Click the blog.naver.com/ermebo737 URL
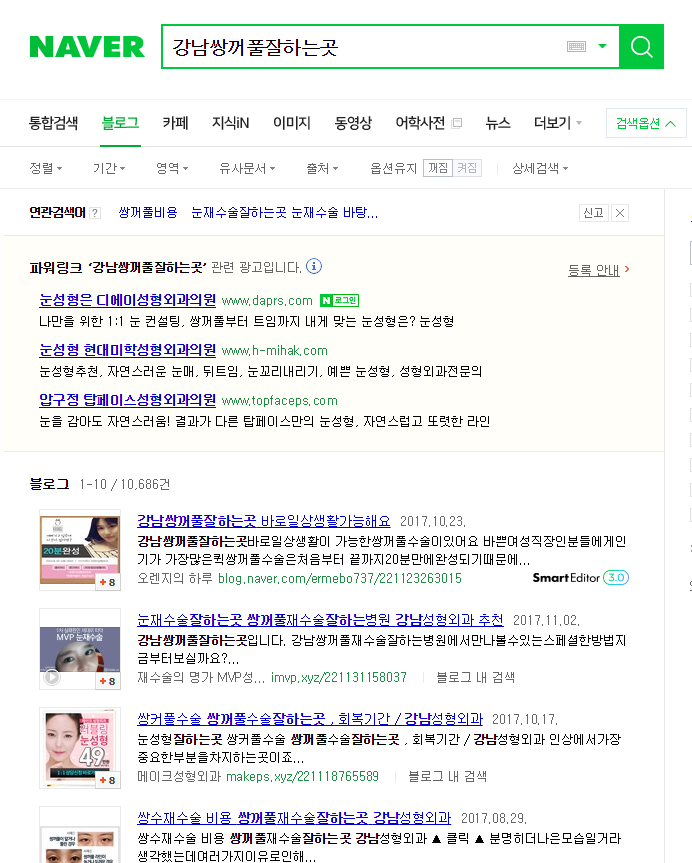The width and height of the screenshot is (692, 863). pyautogui.click(x=340, y=578)
